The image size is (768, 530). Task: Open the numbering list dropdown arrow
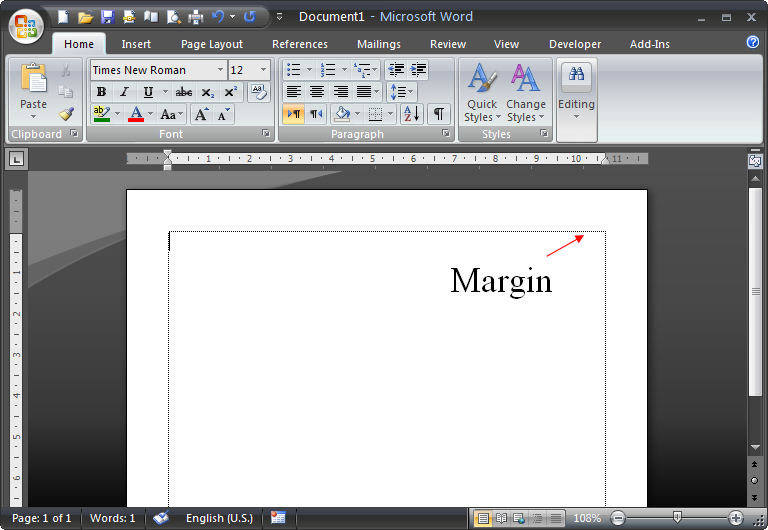[x=344, y=70]
